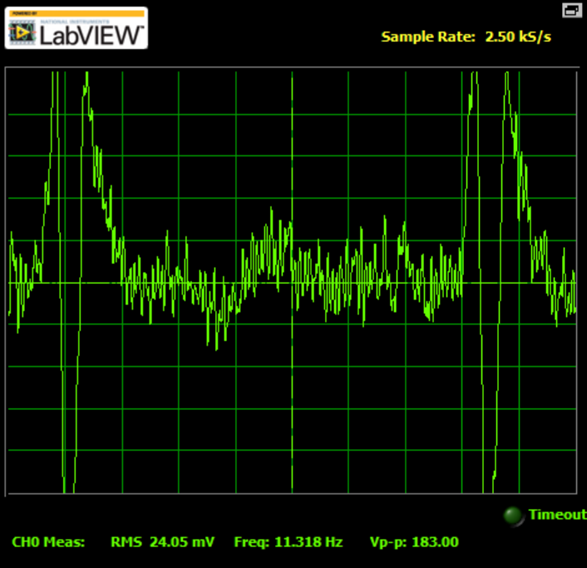Select the 11.318 Hz frequency value
587x568 pixels.
point(308,542)
